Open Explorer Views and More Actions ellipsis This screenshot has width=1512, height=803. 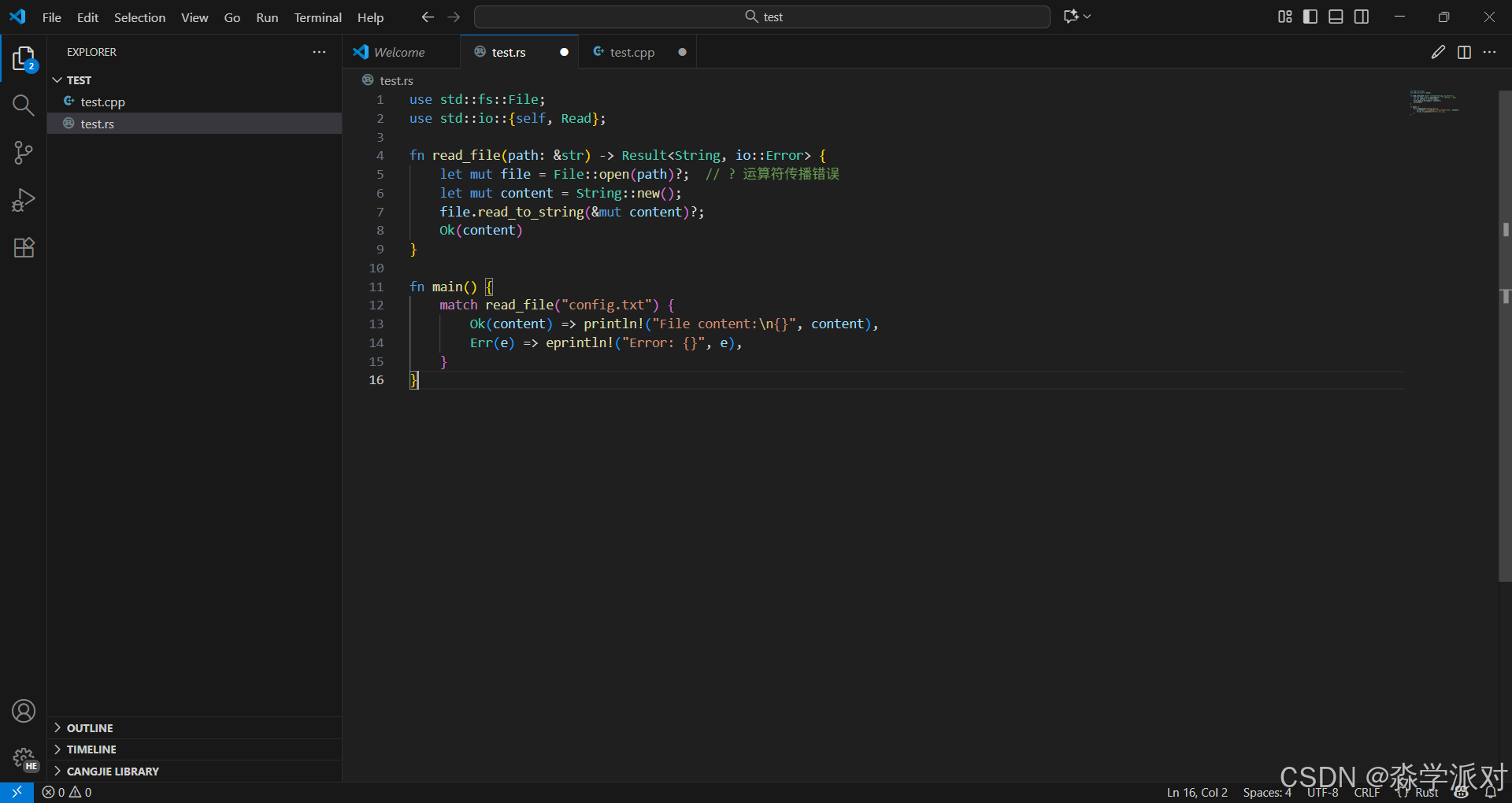click(x=319, y=52)
